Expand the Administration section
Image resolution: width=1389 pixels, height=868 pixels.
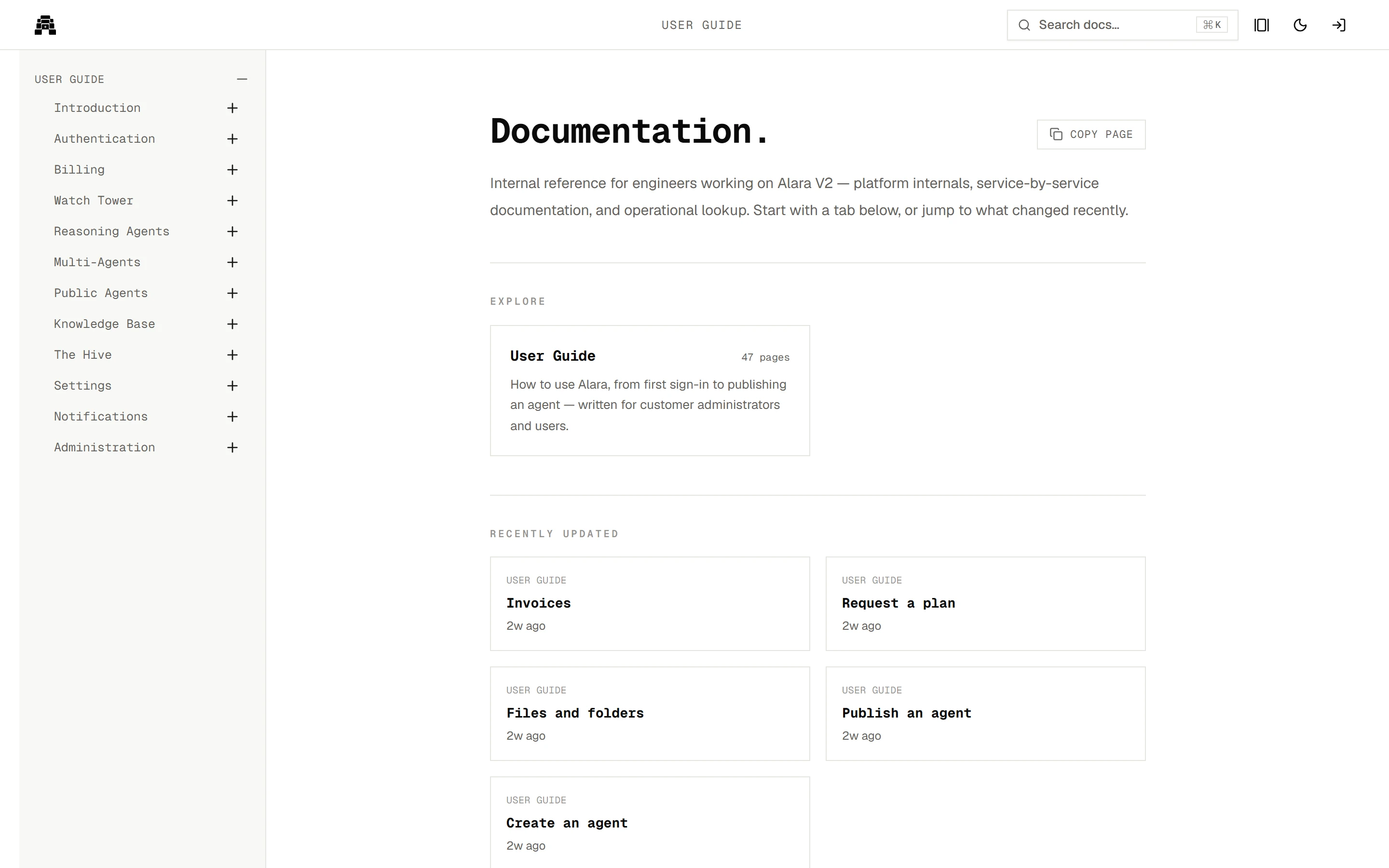click(232, 448)
